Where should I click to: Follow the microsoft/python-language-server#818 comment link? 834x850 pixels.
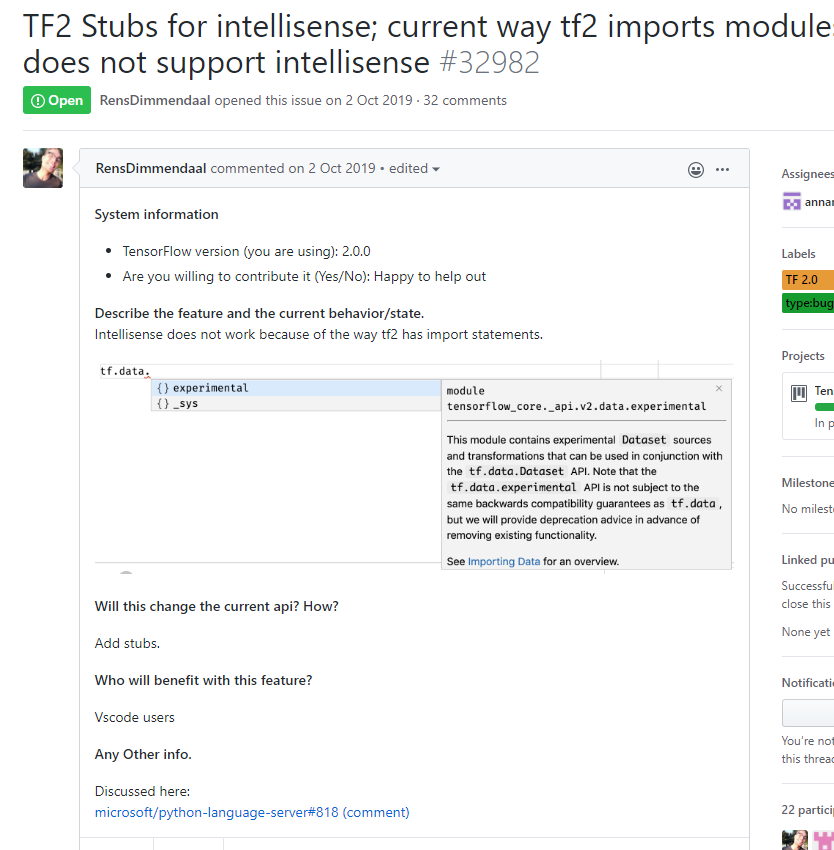251,812
